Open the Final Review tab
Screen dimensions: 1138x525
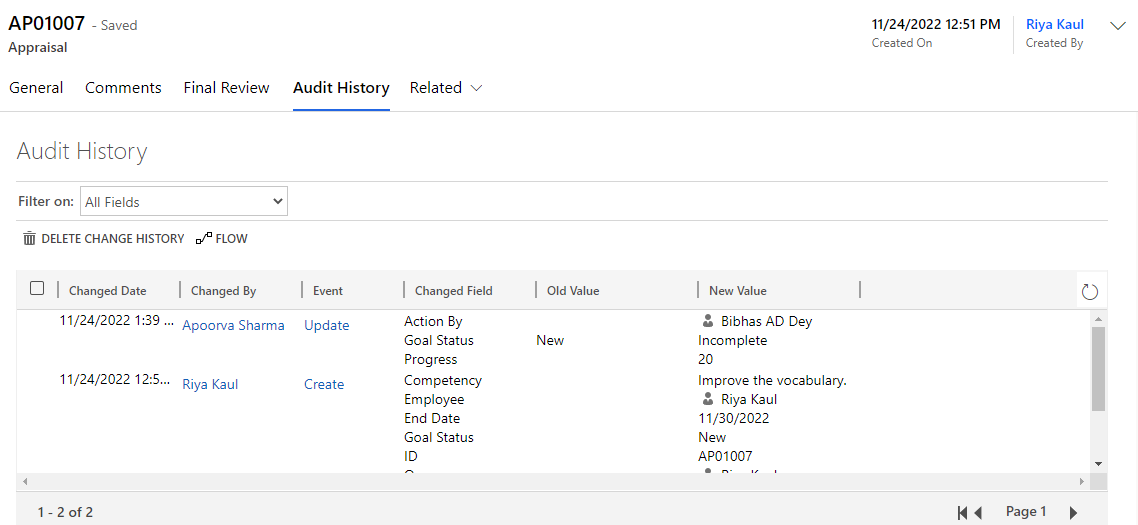(226, 88)
